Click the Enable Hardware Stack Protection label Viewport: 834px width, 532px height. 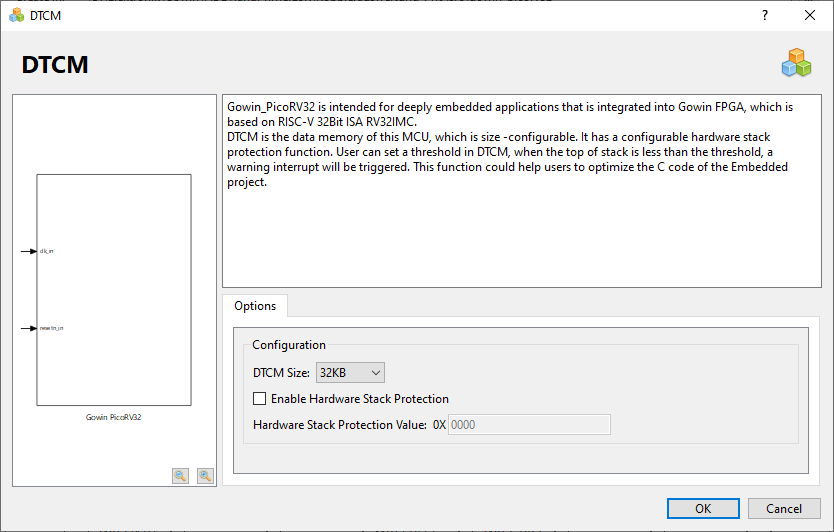(360, 398)
